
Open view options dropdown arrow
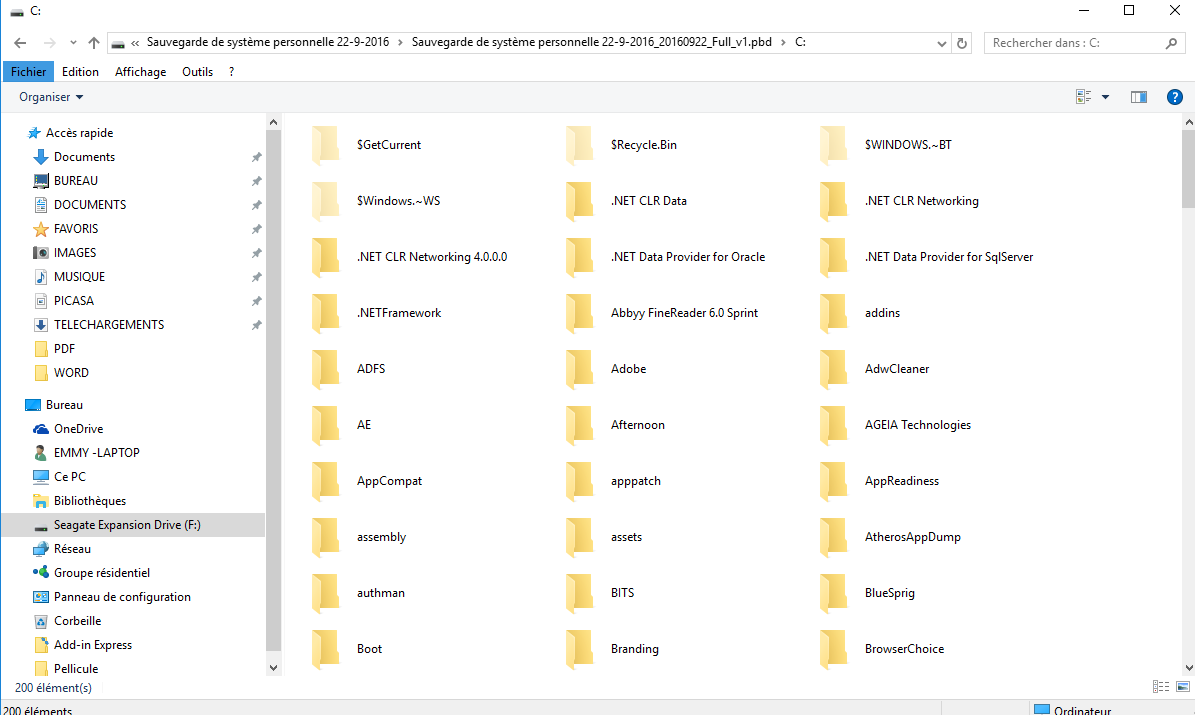coord(1105,97)
